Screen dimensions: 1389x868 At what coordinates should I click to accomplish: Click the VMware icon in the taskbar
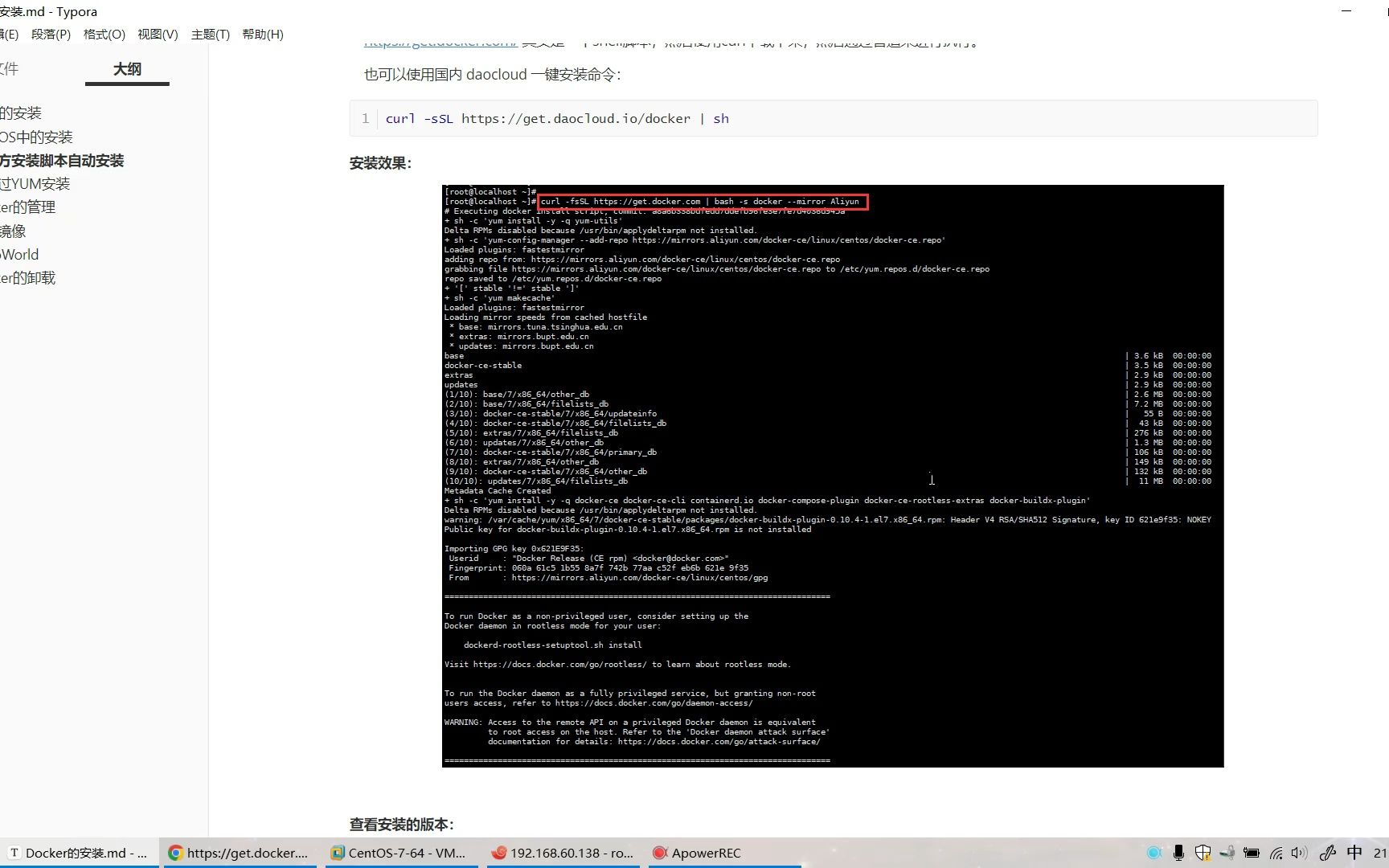pos(338,853)
